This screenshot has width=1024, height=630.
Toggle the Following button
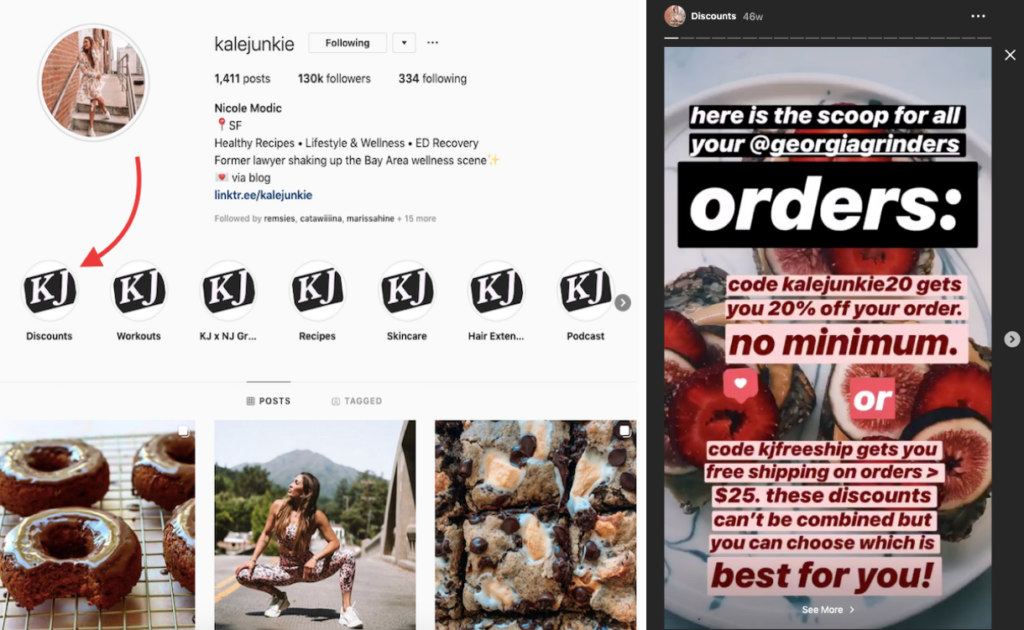point(347,43)
